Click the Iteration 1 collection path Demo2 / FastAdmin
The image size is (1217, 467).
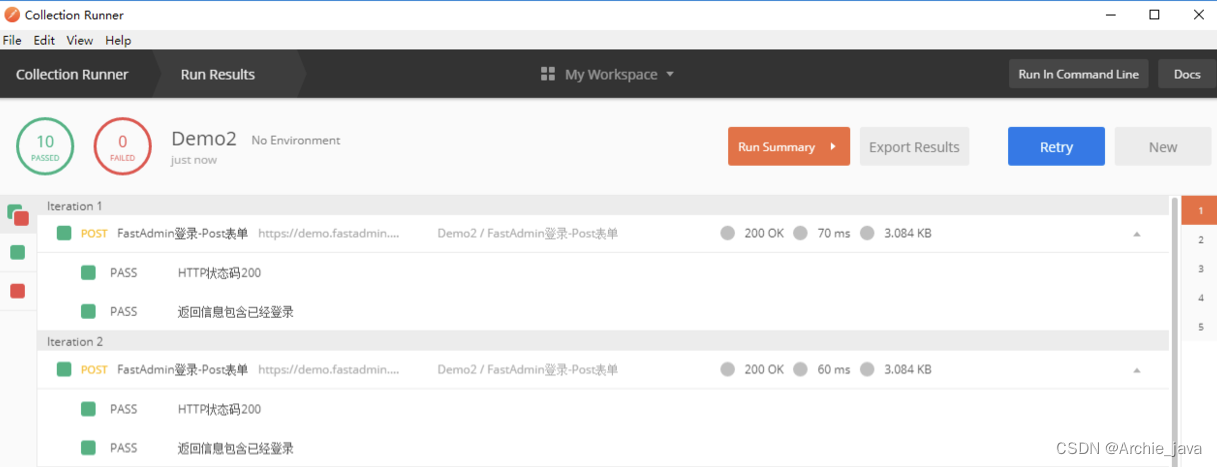[x=527, y=233]
